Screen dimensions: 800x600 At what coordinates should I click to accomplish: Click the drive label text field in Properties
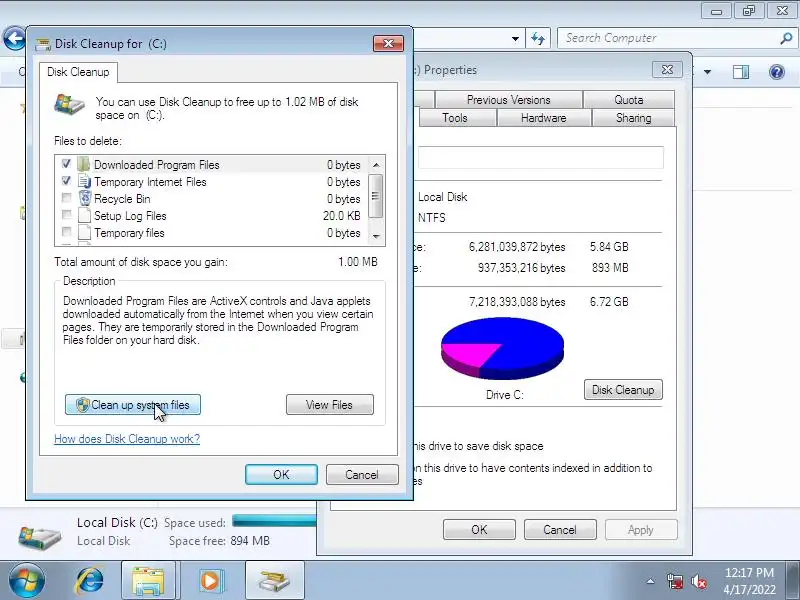540,158
